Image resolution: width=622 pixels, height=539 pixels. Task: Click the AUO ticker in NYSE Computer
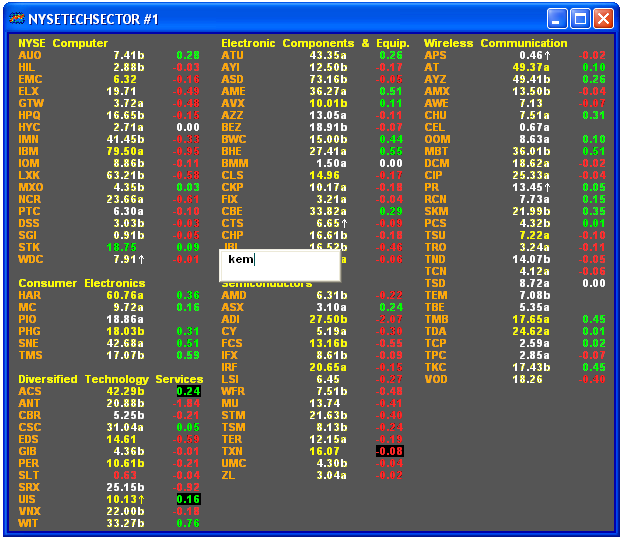(30, 56)
